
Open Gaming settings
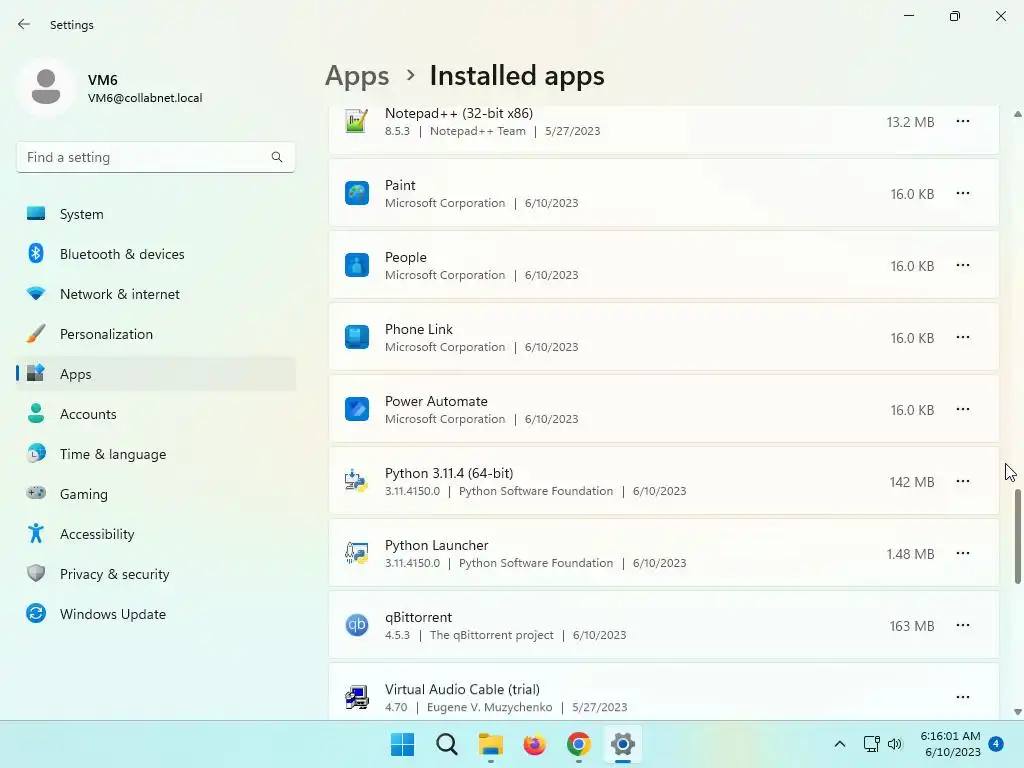tap(156, 494)
